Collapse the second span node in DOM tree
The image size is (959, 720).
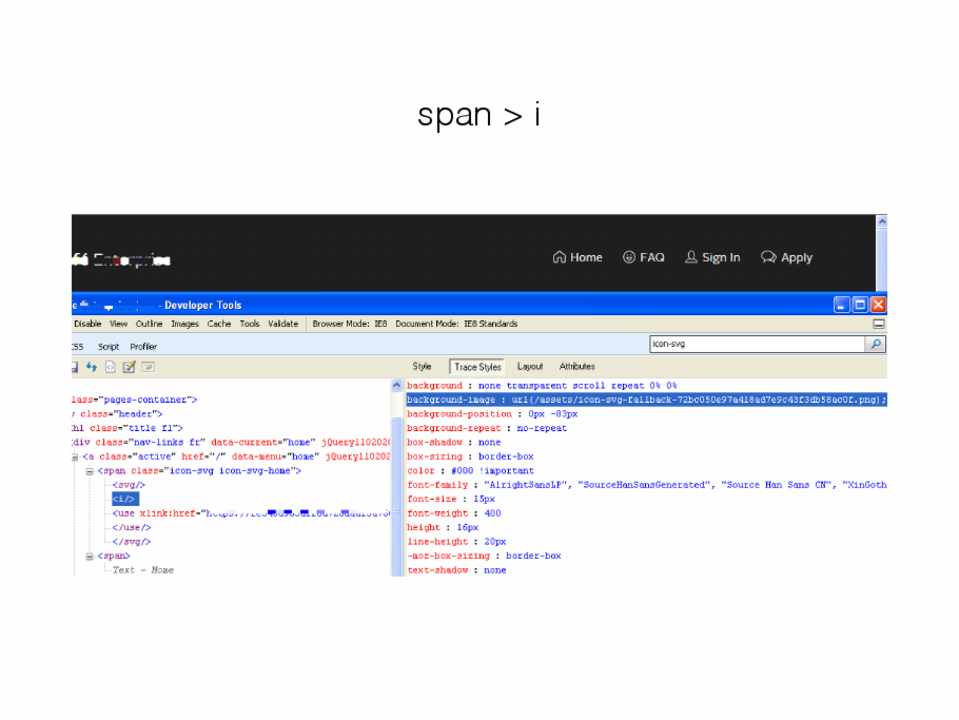coord(89,556)
